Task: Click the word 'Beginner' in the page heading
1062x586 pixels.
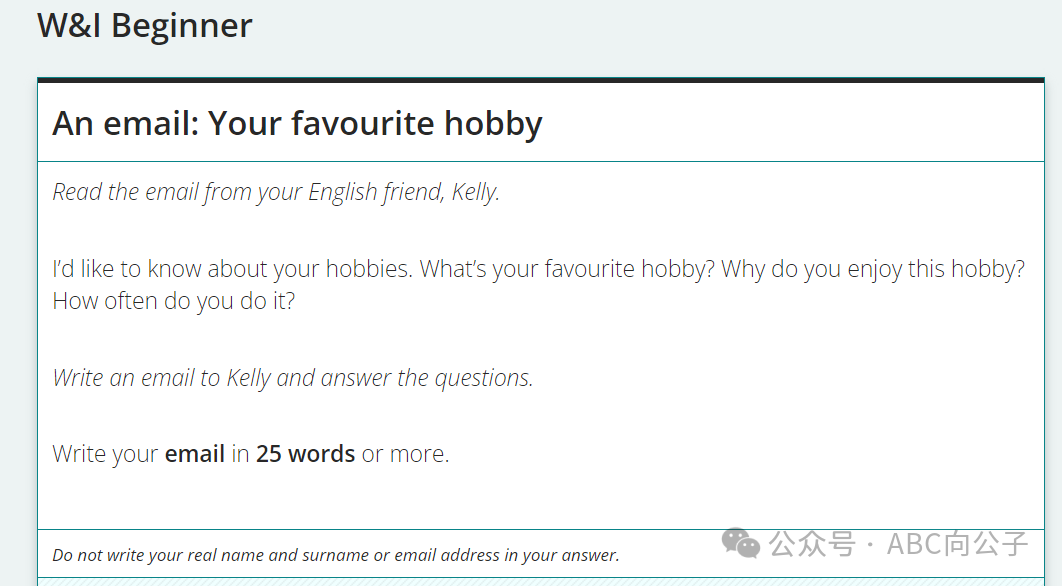Action: 182,26
